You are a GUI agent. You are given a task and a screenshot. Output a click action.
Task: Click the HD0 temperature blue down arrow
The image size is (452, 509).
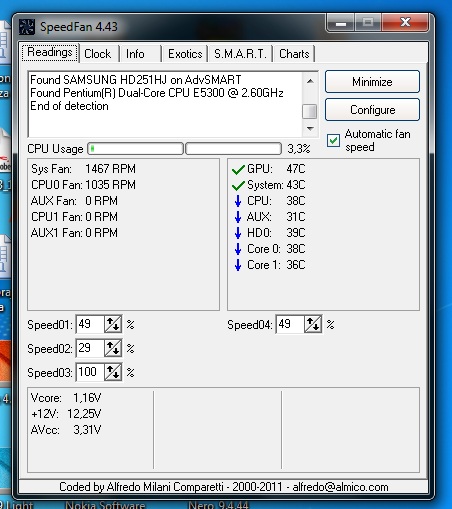[x=238, y=233]
